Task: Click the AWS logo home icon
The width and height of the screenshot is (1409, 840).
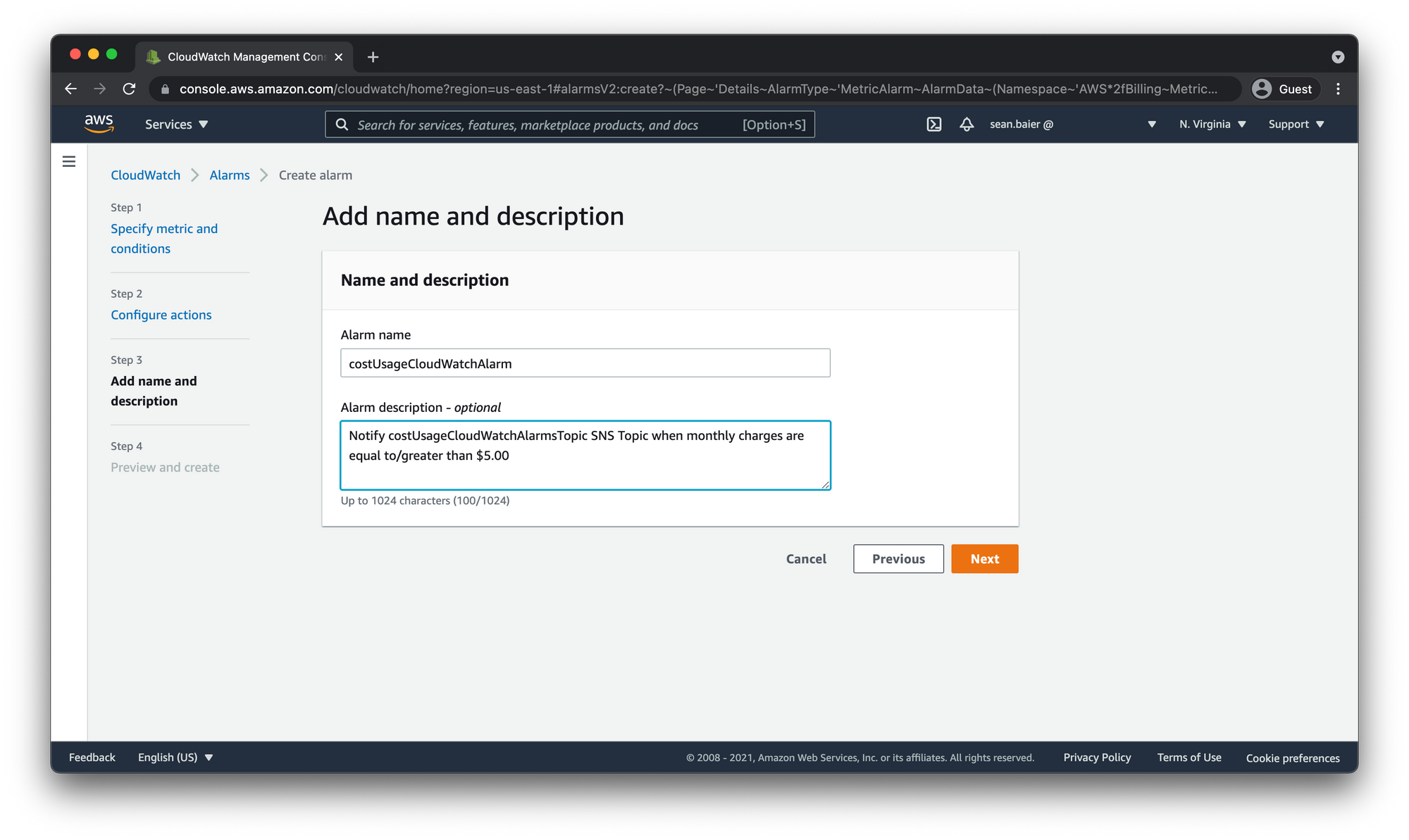Action: (x=99, y=124)
